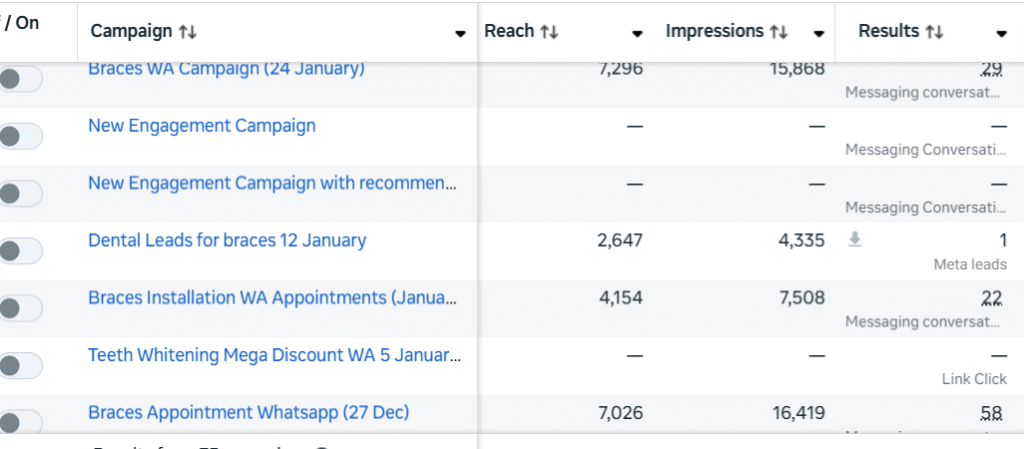Expand the Results column dropdown menu
This screenshot has width=1024, height=449.
[x=1001, y=33]
